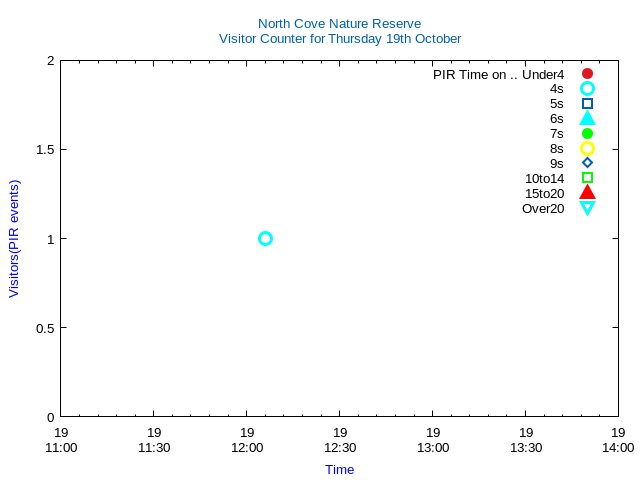Click the green square marker for 10to14

[x=587, y=178]
